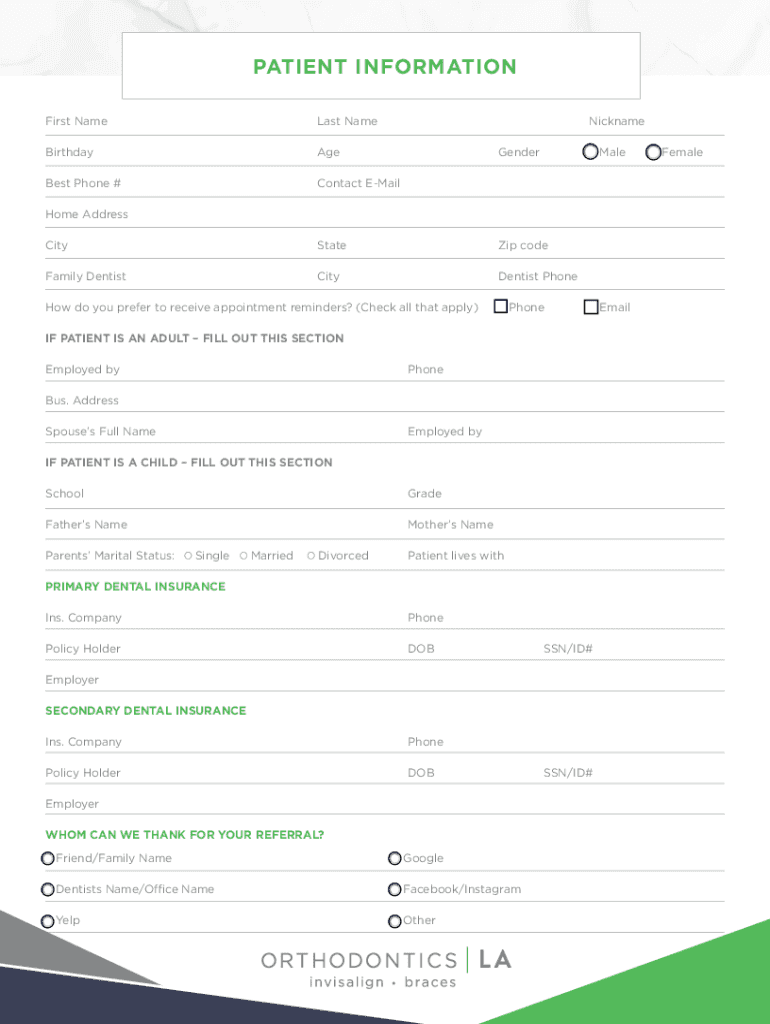Select the Male gender radio button
Image resolution: width=770 pixels, height=1024 pixels.
[x=591, y=152]
